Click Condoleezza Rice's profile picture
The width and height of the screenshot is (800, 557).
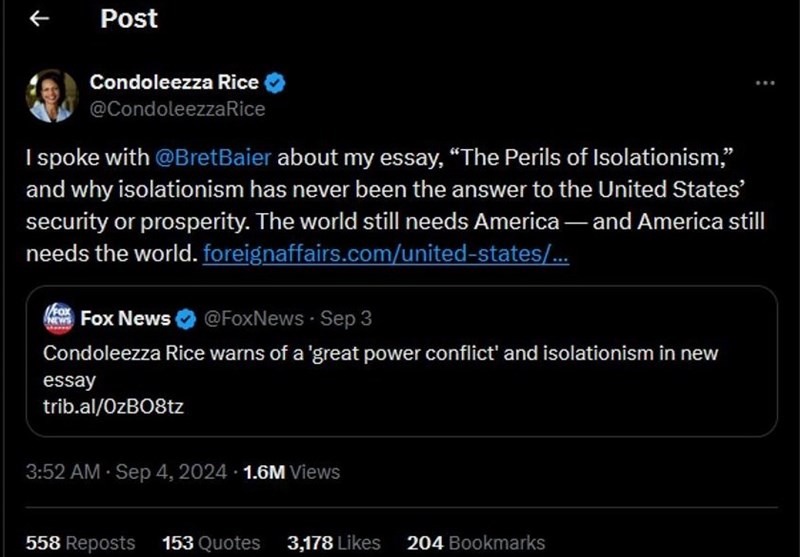click(x=51, y=96)
